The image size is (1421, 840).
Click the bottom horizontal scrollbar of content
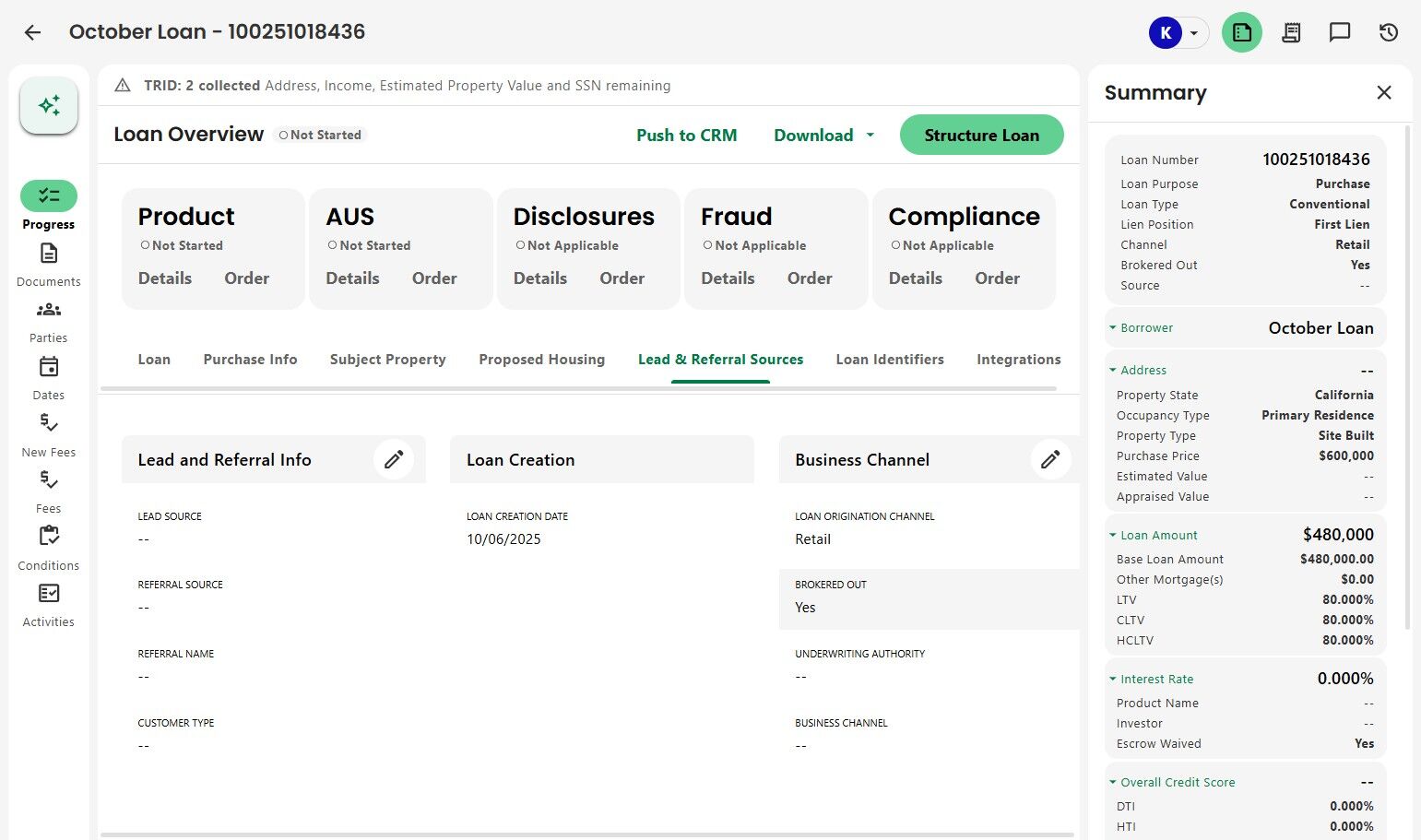(x=587, y=835)
